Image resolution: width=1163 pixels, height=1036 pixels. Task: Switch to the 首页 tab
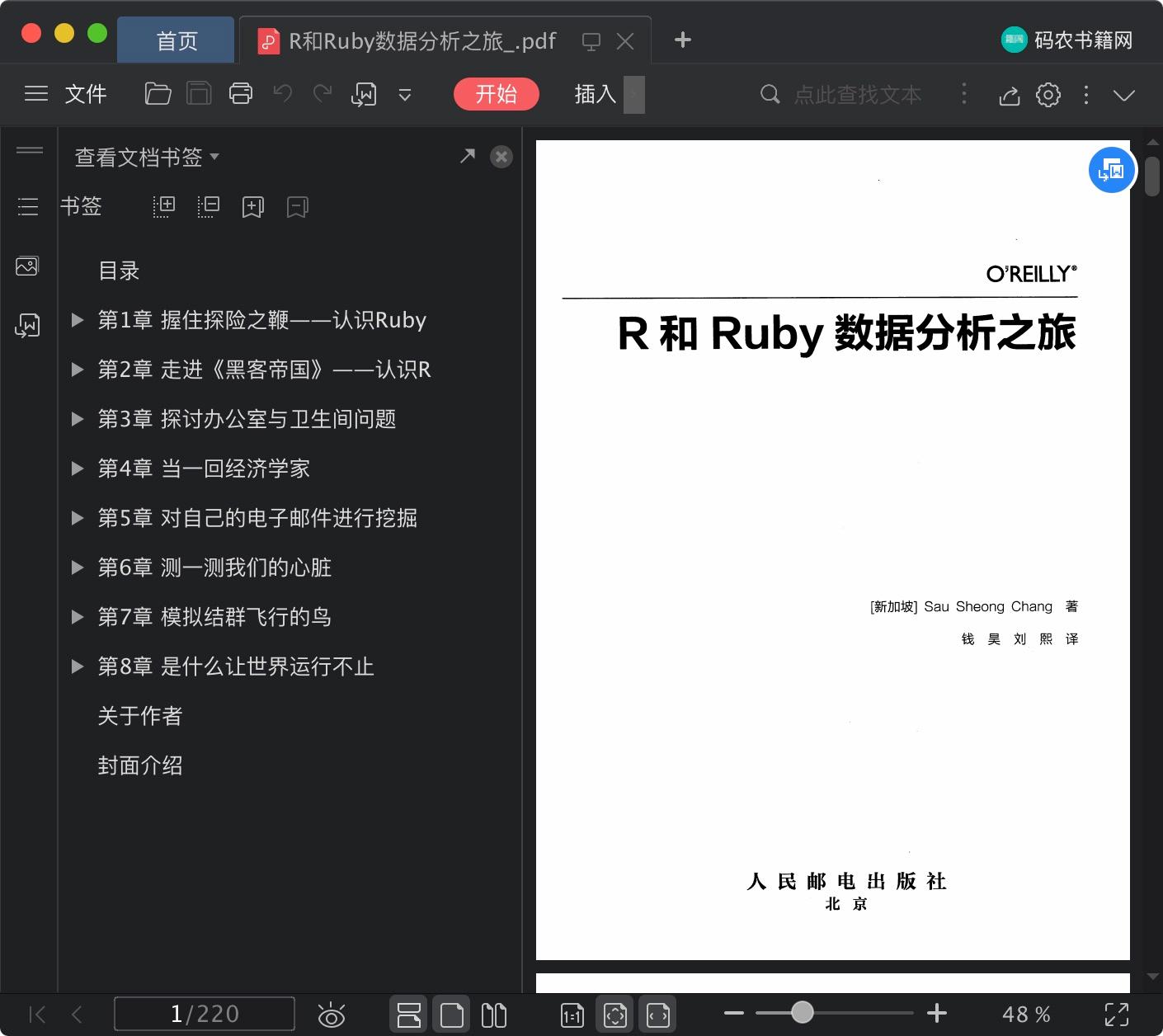[x=177, y=40]
